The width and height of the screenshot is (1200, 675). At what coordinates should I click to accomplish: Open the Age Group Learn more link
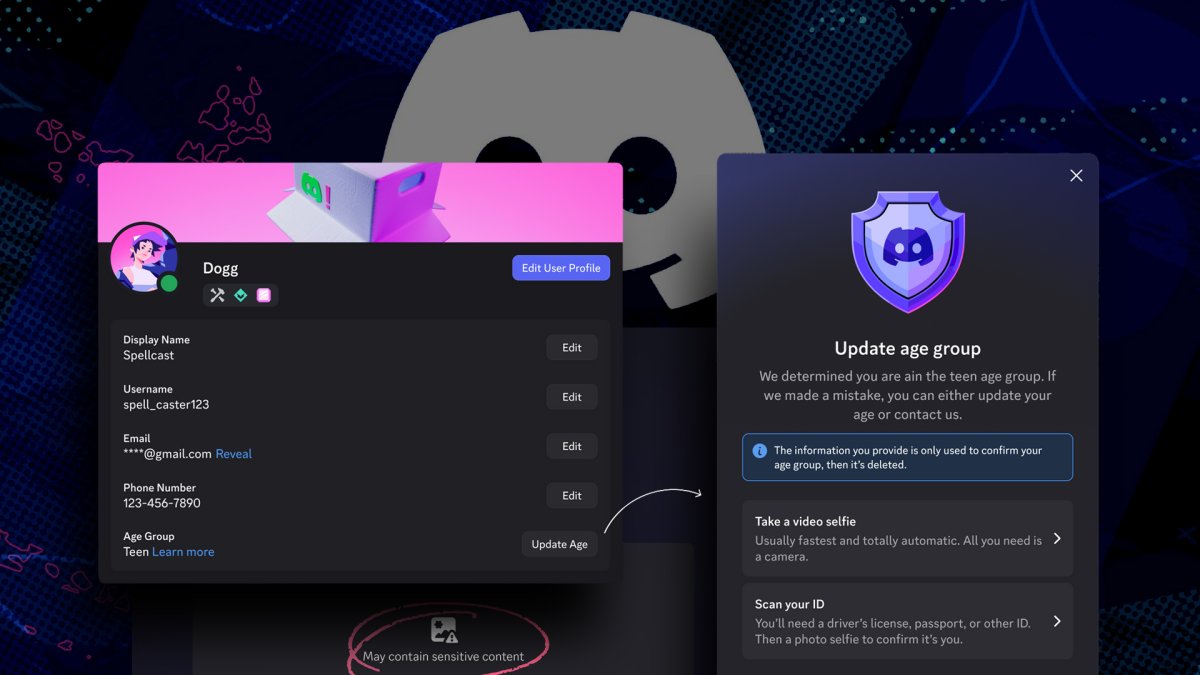pos(183,551)
